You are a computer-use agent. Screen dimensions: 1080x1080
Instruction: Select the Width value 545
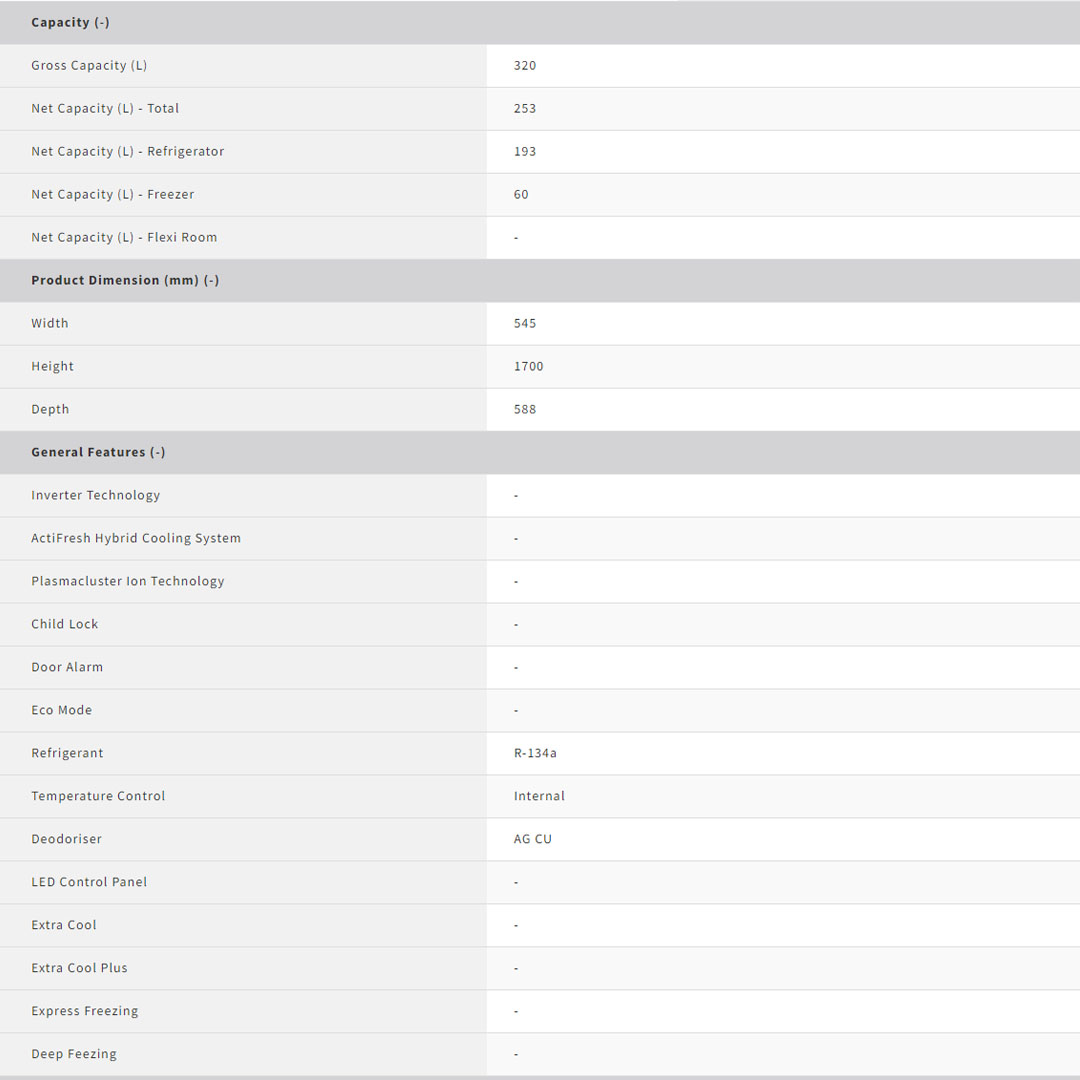click(x=525, y=323)
